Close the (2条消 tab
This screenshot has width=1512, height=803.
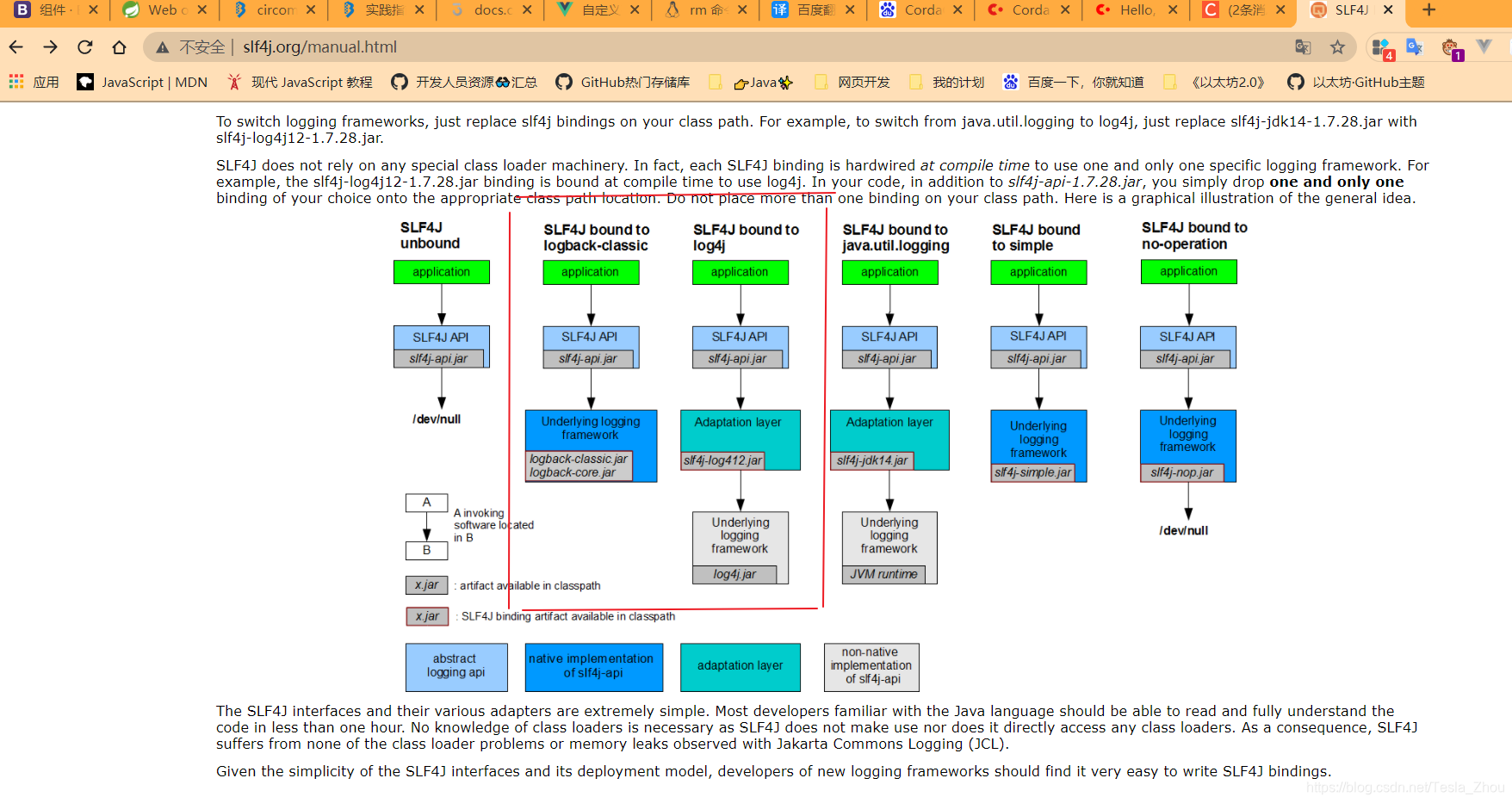[x=1280, y=10]
